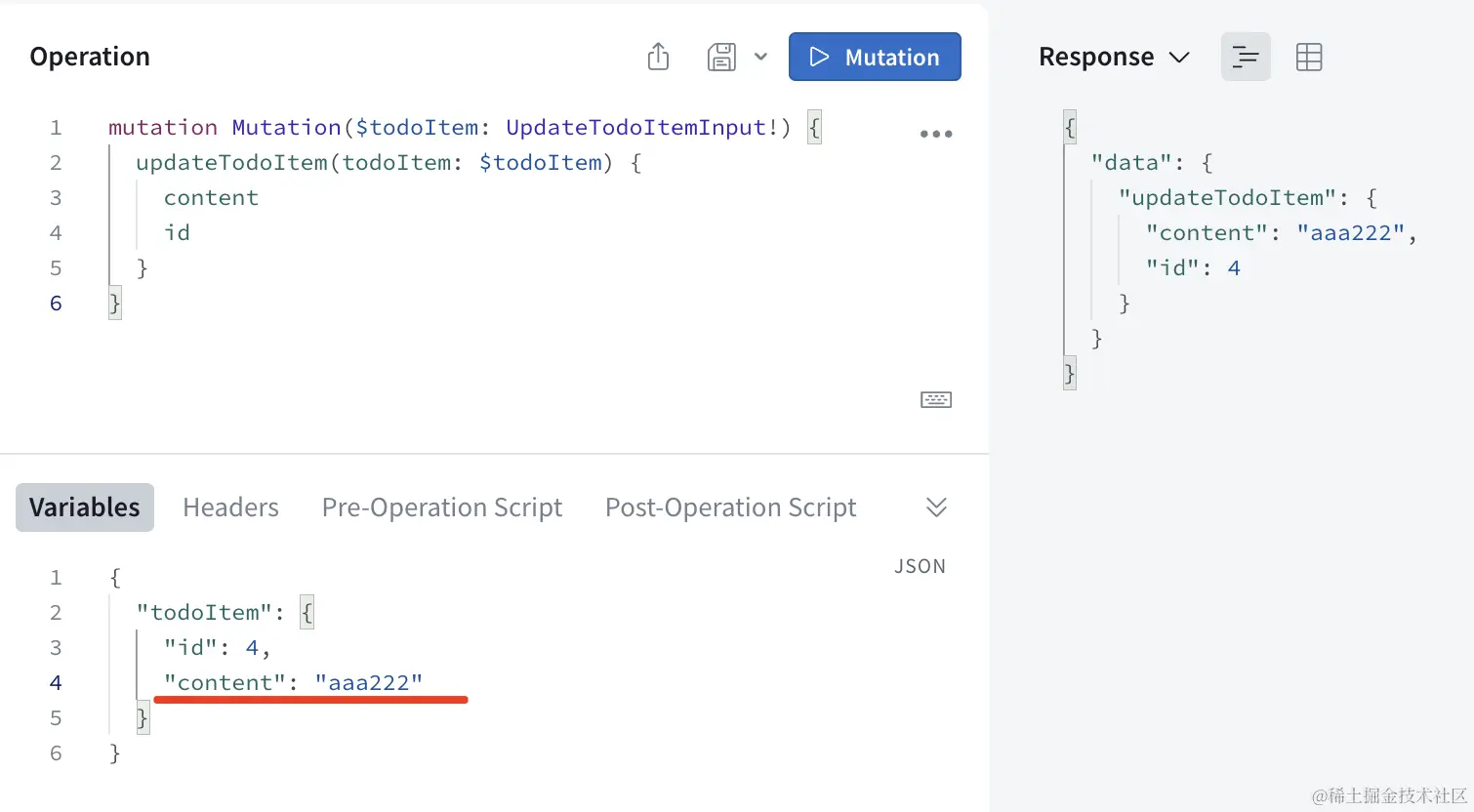The image size is (1474, 812).
Task: Collapse the variables panel with double chevron
Action: [935, 507]
